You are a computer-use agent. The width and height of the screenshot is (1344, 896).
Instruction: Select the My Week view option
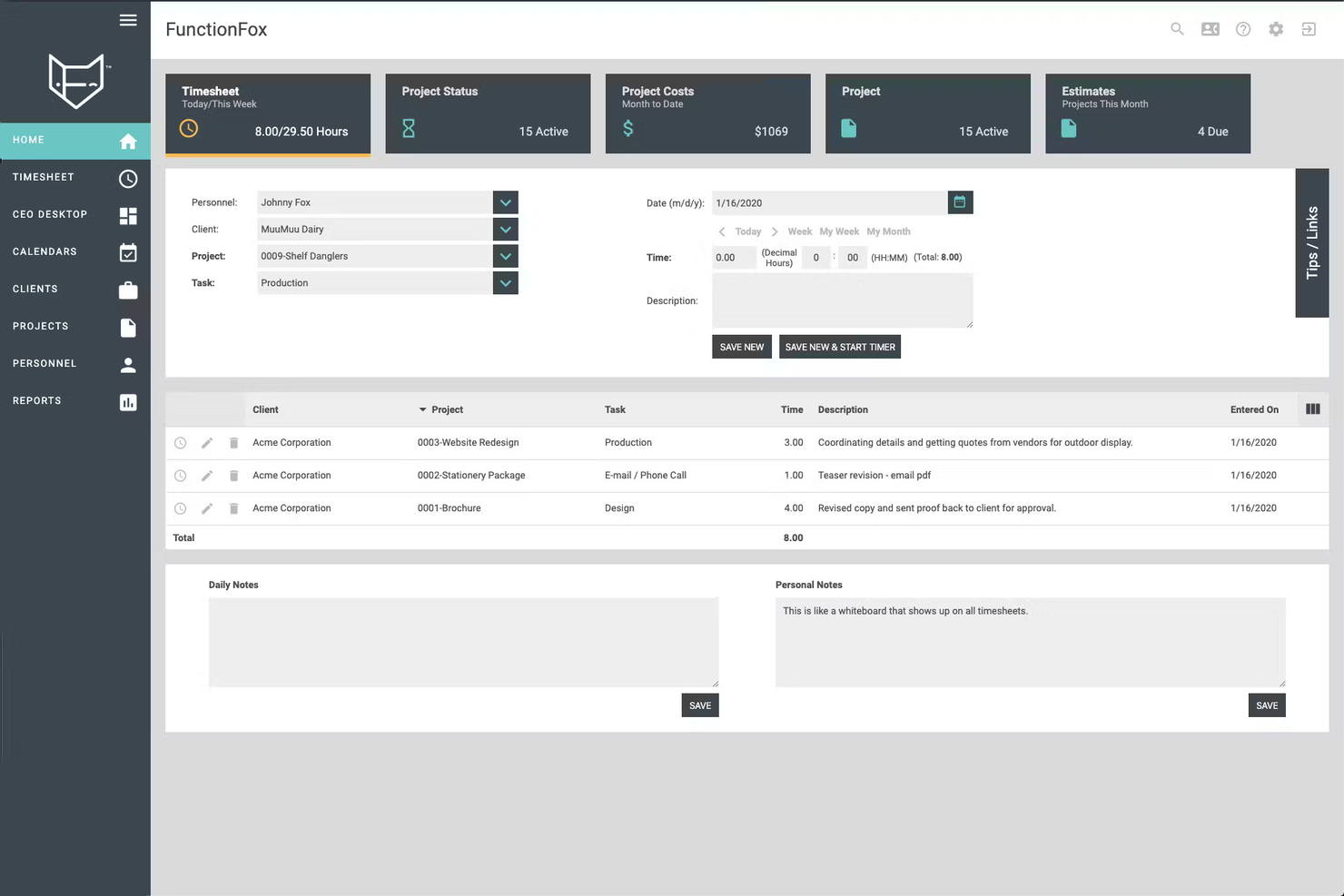839,231
